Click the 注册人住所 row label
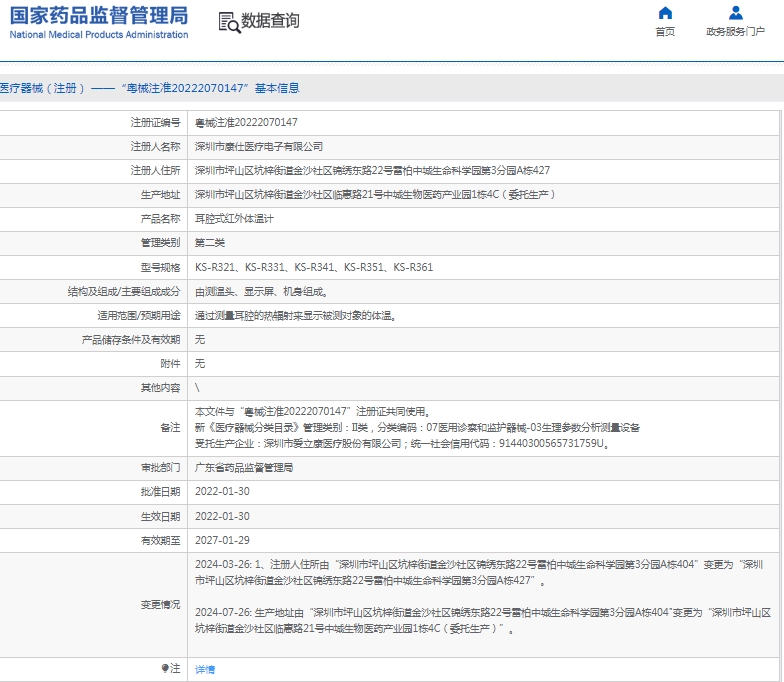Image resolution: width=784 pixels, height=682 pixels. click(x=155, y=170)
